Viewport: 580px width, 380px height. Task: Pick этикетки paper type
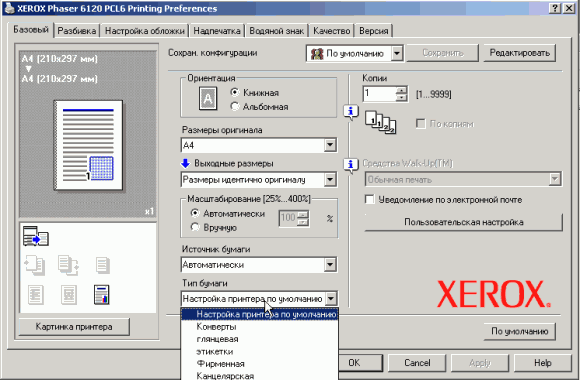coord(260,352)
